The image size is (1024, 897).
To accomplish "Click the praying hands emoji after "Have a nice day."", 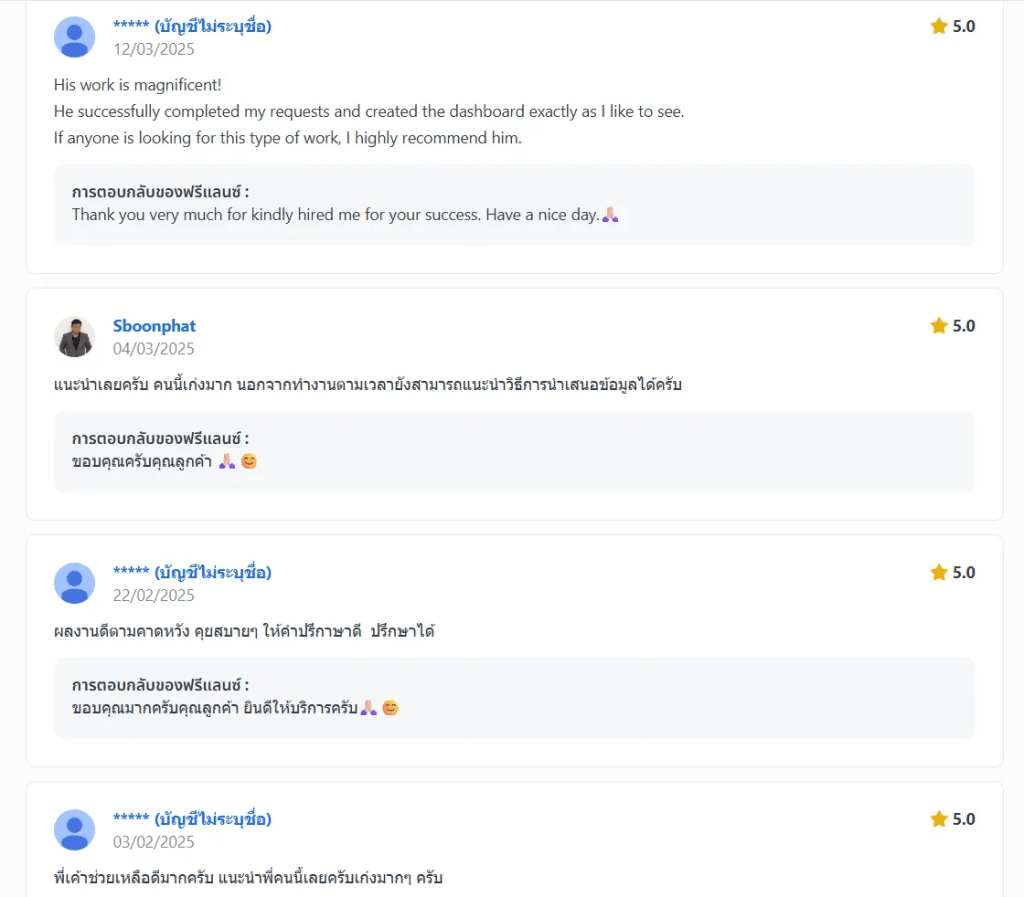I will tap(610, 215).
